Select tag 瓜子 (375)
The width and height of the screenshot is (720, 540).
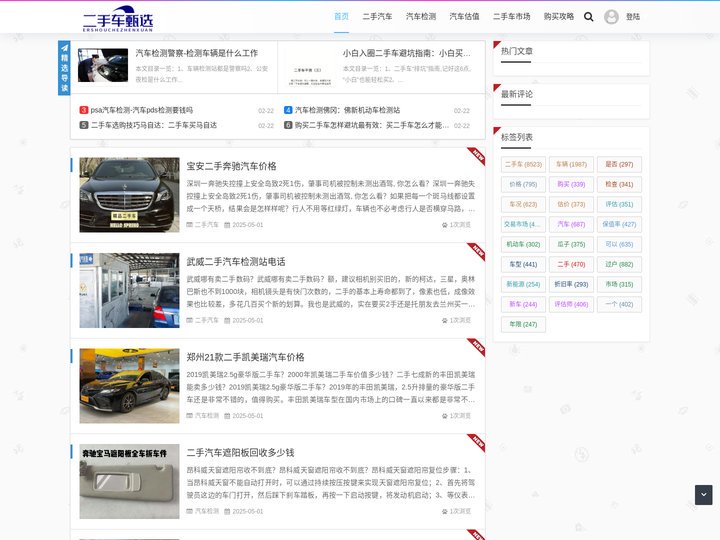point(571,244)
